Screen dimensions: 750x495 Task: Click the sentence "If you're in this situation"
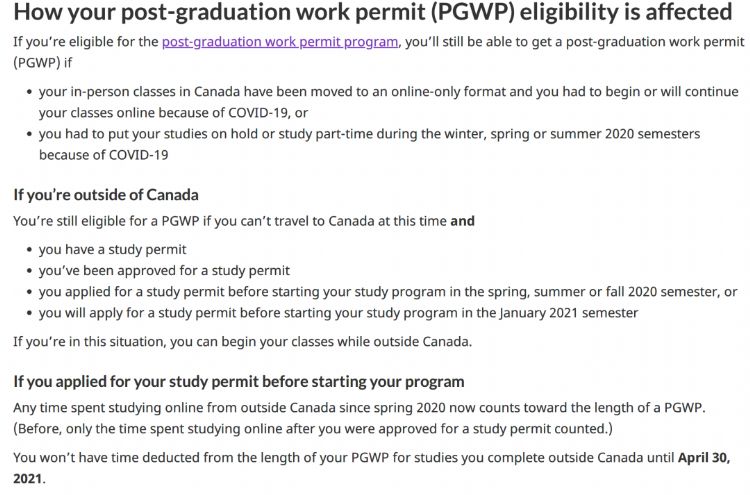[242, 341]
